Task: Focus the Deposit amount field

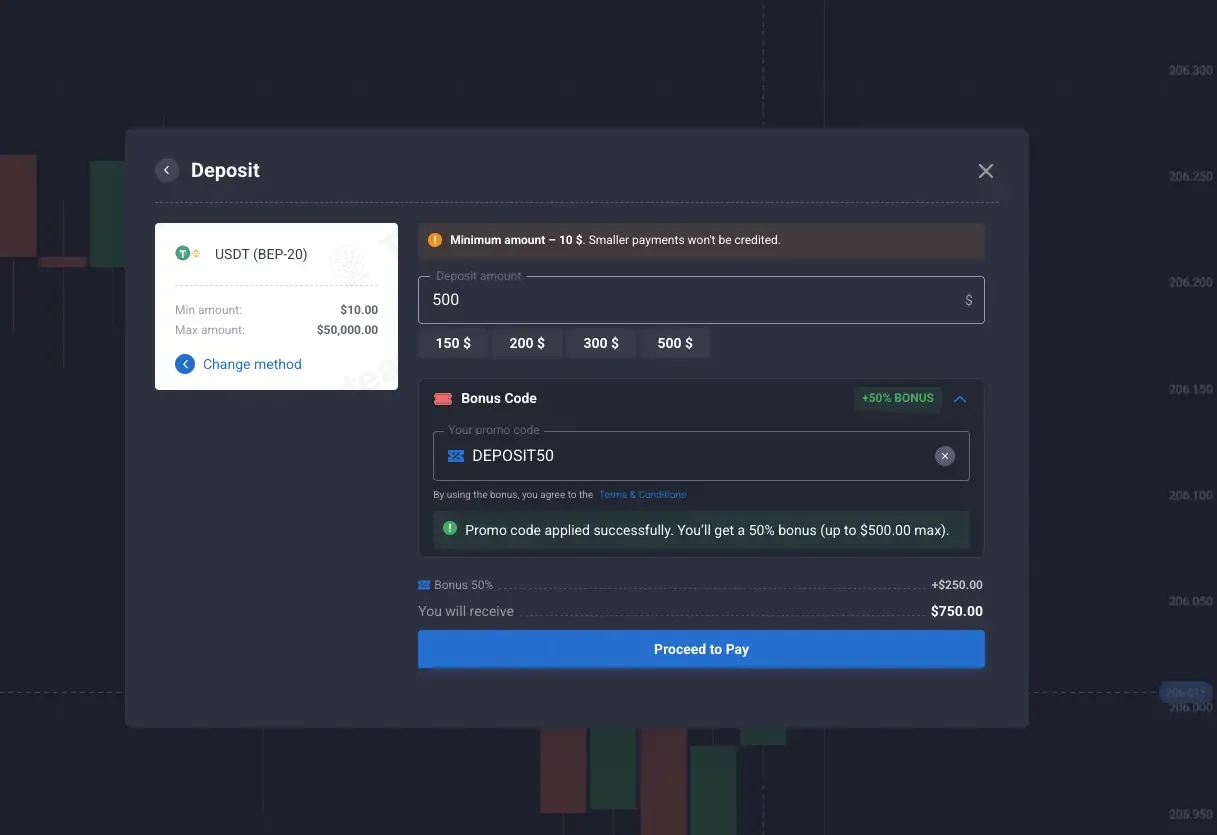Action: [701, 300]
